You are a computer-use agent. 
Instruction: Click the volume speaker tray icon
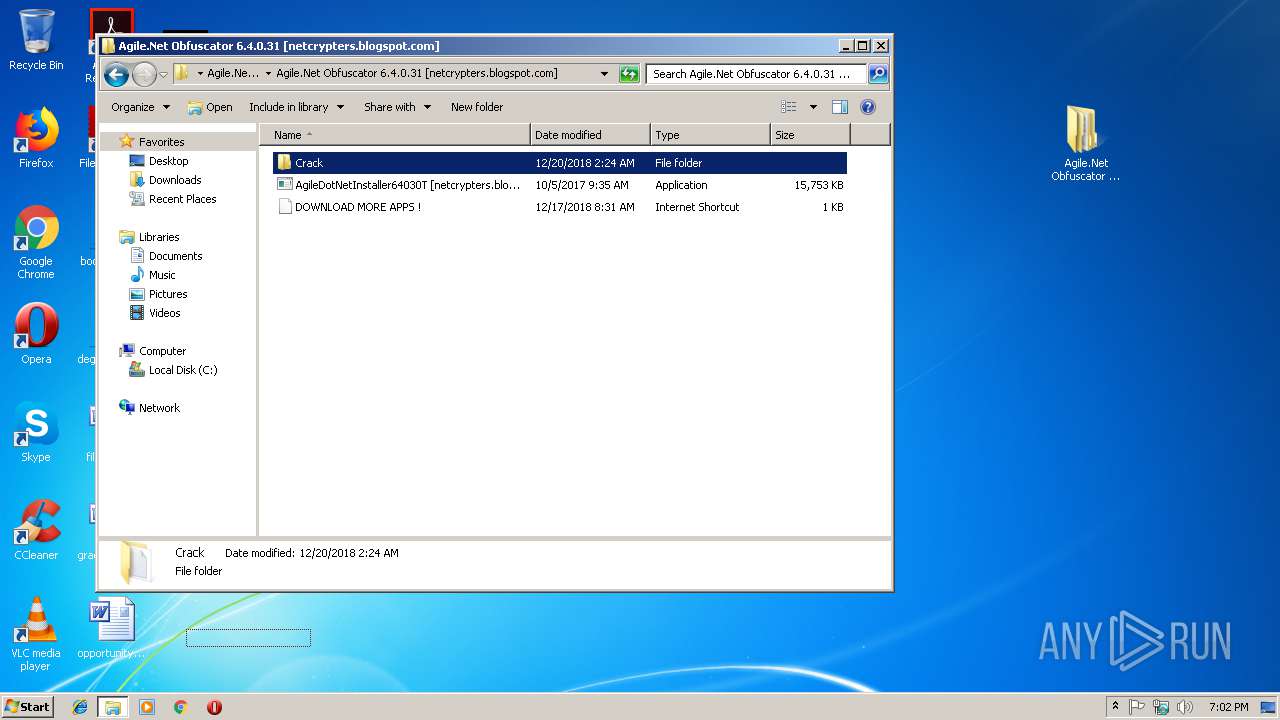[x=1185, y=707]
